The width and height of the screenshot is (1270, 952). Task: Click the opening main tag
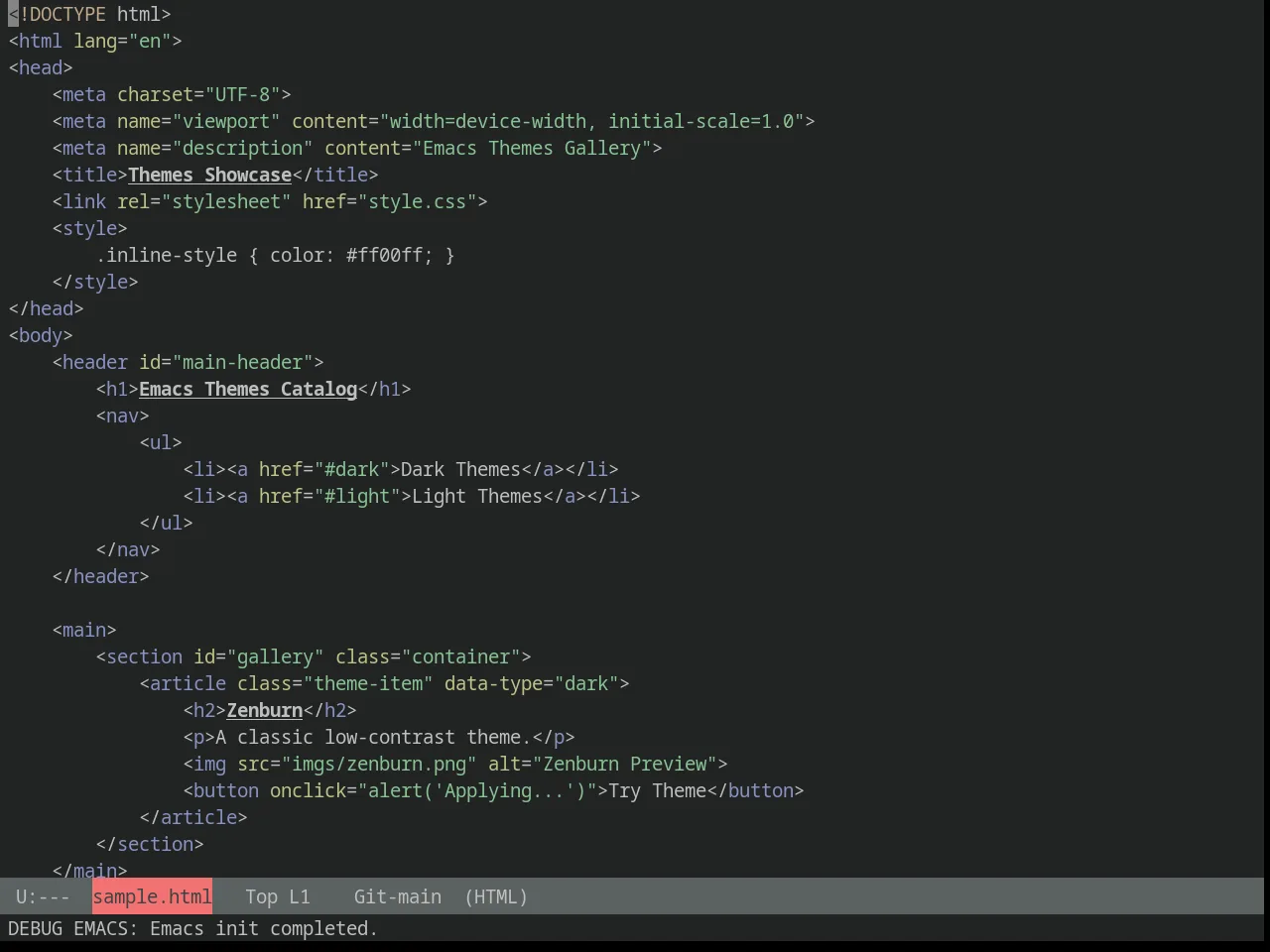(x=84, y=630)
